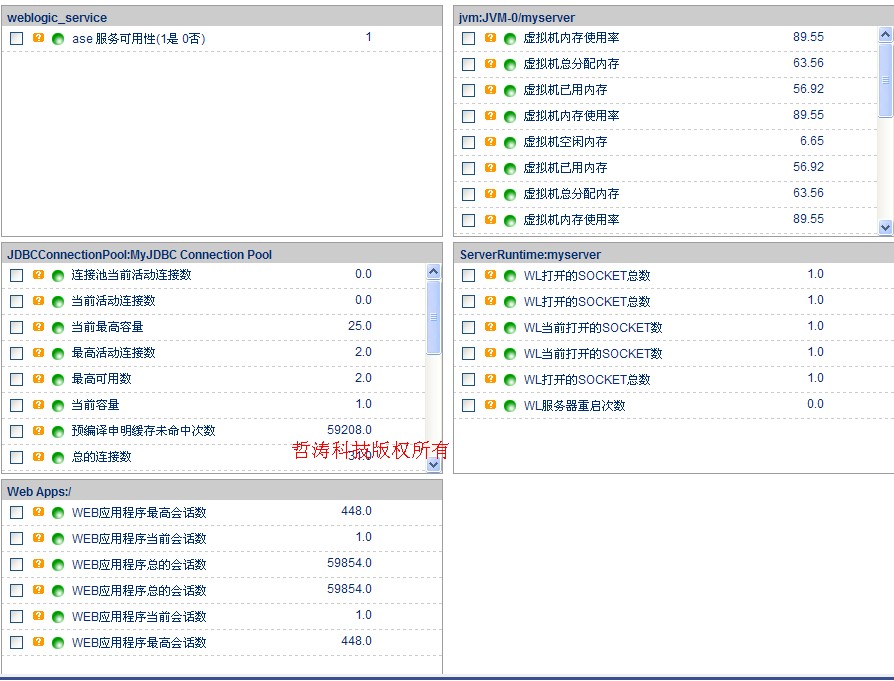
Task: Tick the 最高活动连接数 checkbox
Action: coord(17,353)
